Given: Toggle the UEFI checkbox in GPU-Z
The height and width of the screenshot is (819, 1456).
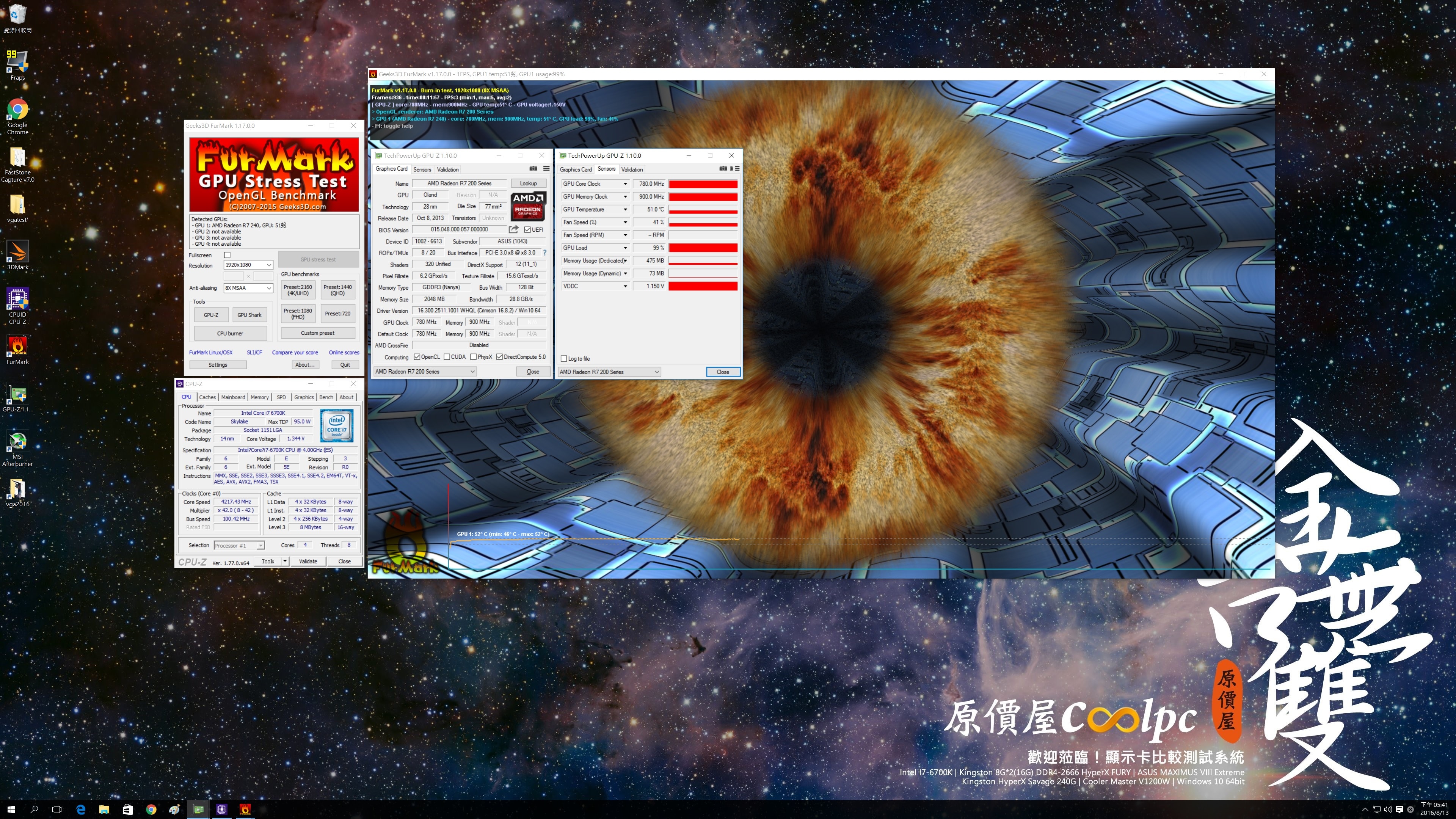Looking at the screenshot, I should (x=527, y=229).
